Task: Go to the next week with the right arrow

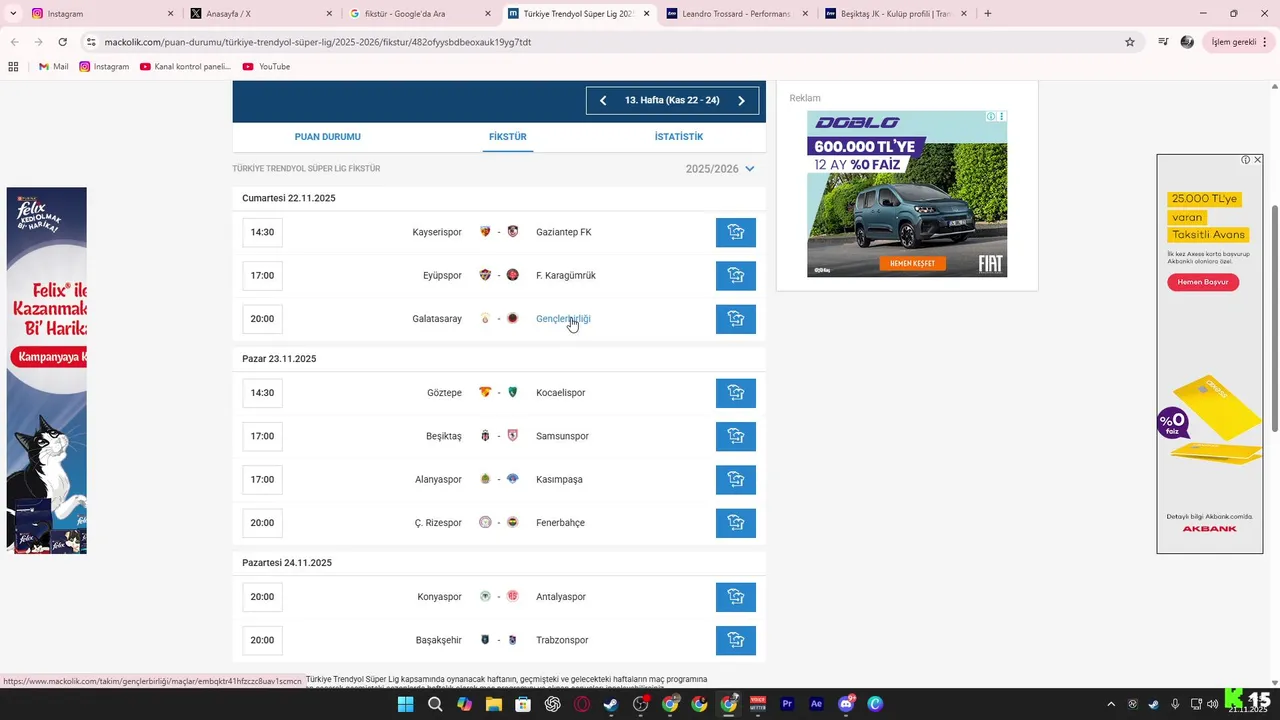Action: pyautogui.click(x=741, y=101)
